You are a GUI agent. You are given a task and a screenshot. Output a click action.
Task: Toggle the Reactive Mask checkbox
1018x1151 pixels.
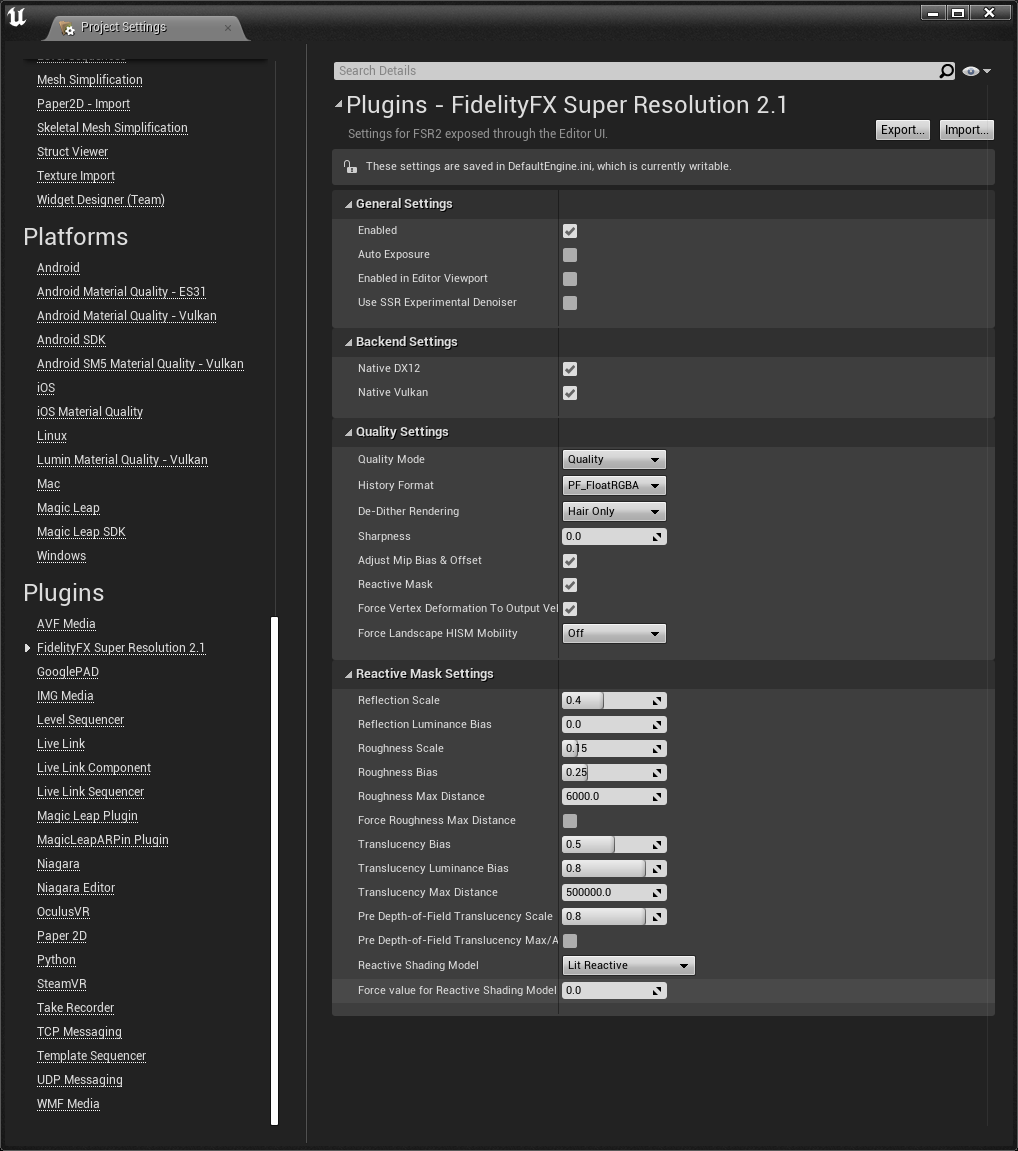[x=569, y=585]
